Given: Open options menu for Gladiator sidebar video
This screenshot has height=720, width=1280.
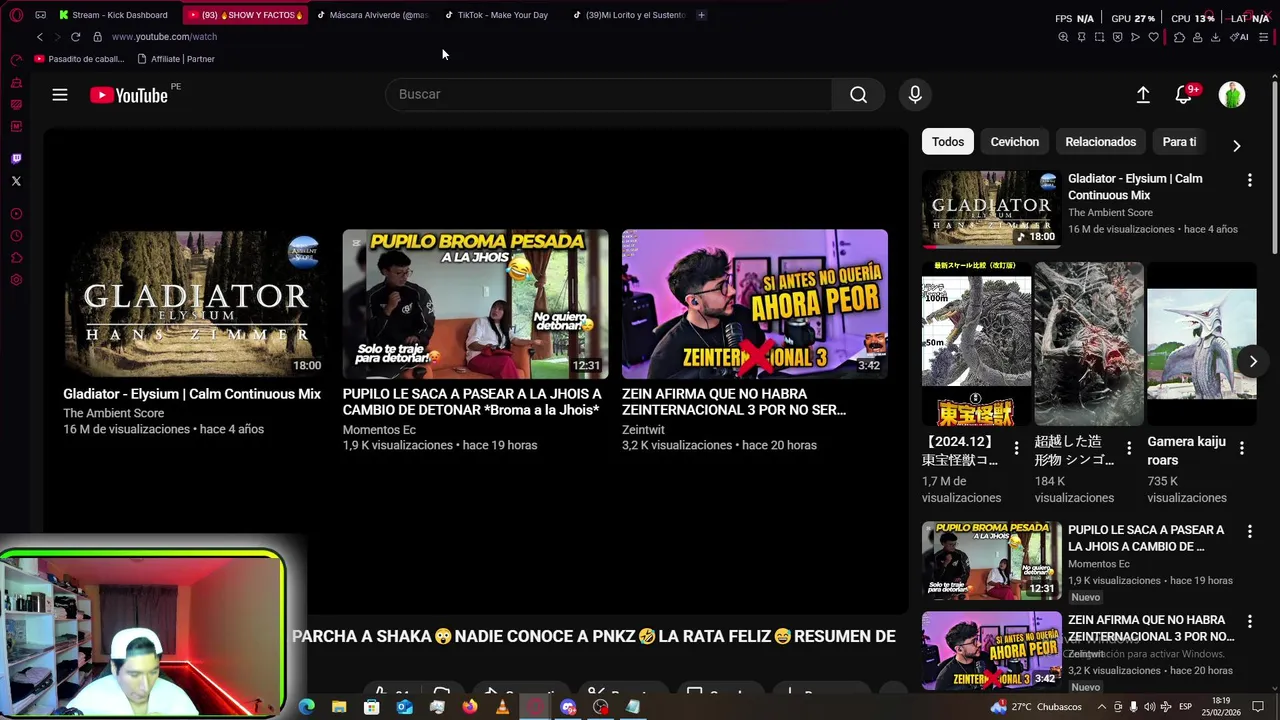Looking at the screenshot, I should coord(1249,180).
